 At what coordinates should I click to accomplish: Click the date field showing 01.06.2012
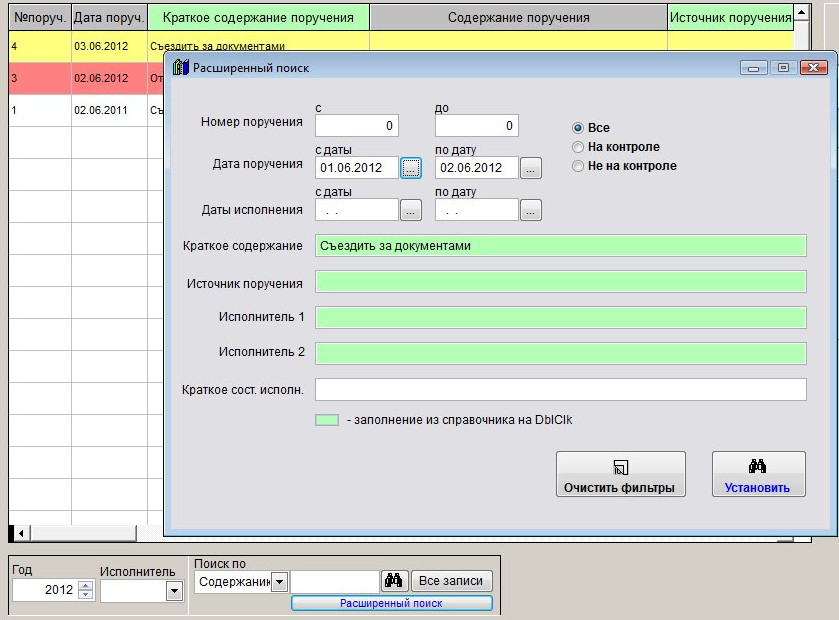[x=357, y=168]
